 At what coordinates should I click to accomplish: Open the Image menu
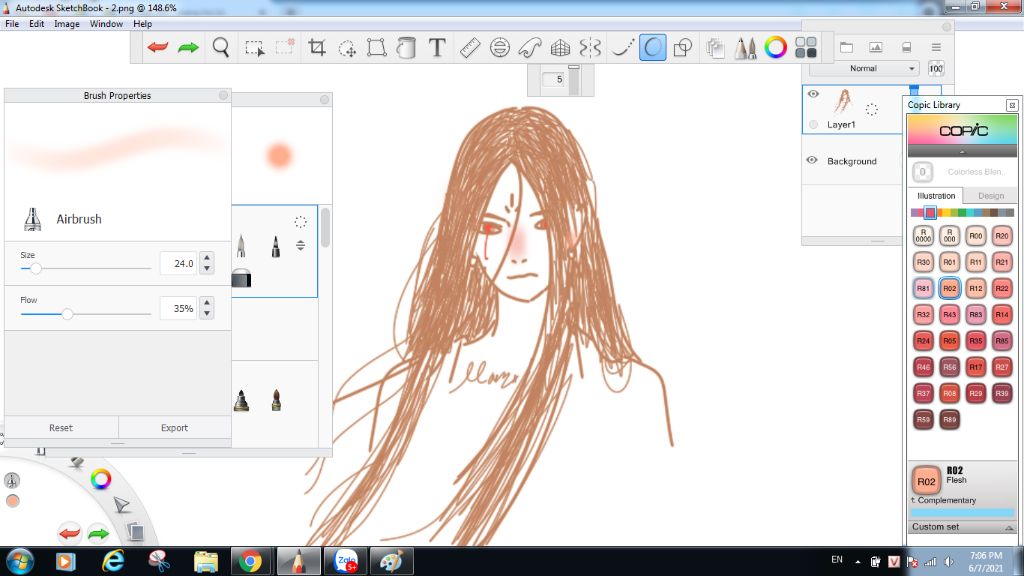click(67, 24)
